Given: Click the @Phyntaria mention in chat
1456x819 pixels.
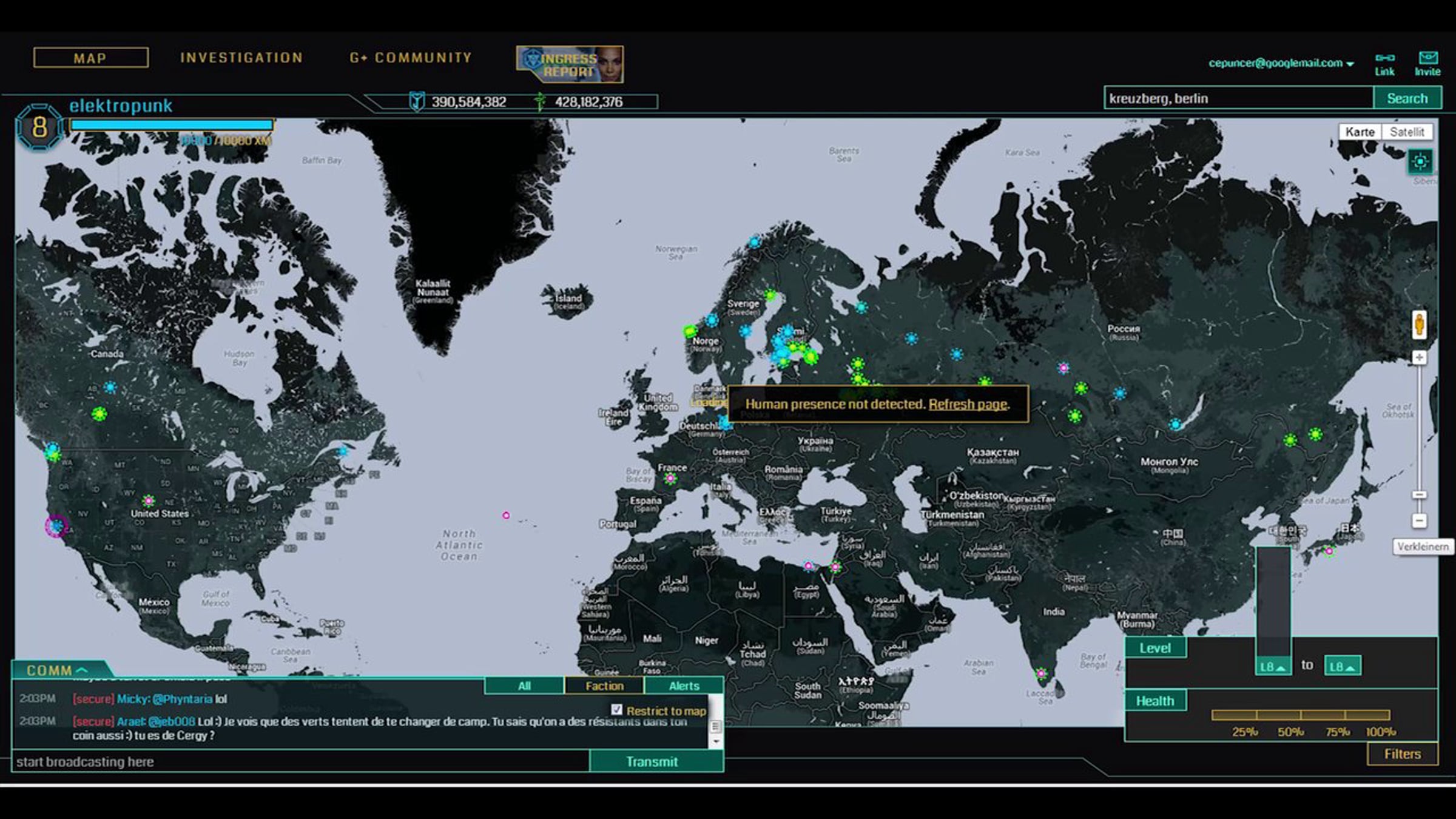Looking at the screenshot, I should click(182, 699).
